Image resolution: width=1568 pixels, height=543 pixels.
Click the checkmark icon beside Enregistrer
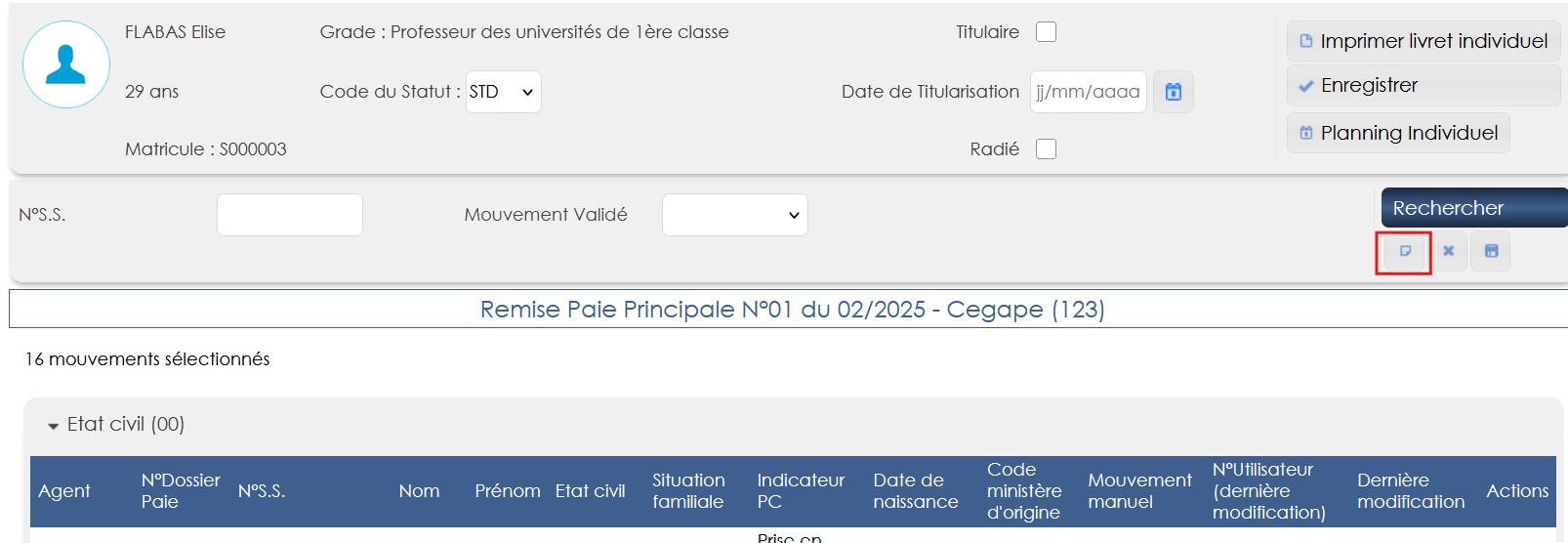coord(1306,86)
